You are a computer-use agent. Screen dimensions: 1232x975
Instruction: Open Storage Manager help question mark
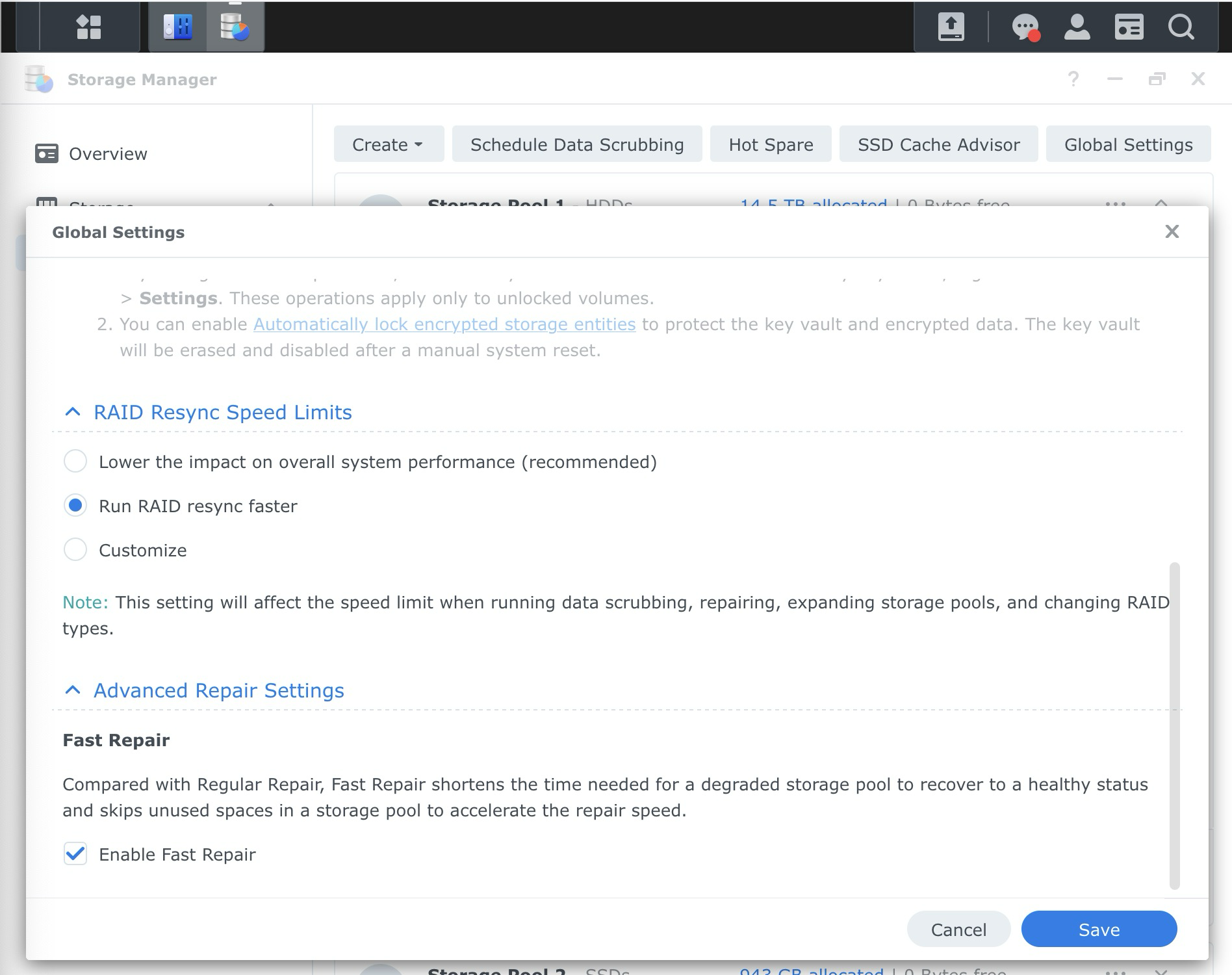1073,79
